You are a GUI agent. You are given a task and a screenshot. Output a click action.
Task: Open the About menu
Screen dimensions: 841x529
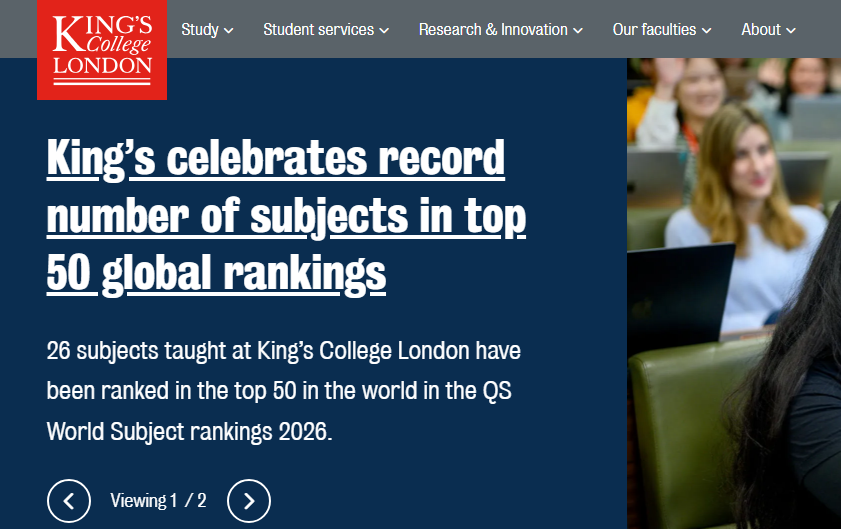[768, 30]
